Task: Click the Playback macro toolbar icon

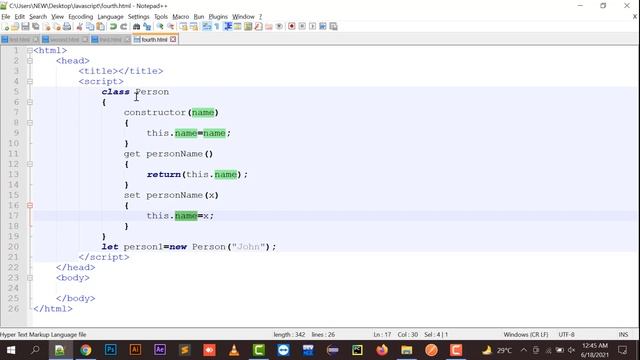Action: [312, 27]
